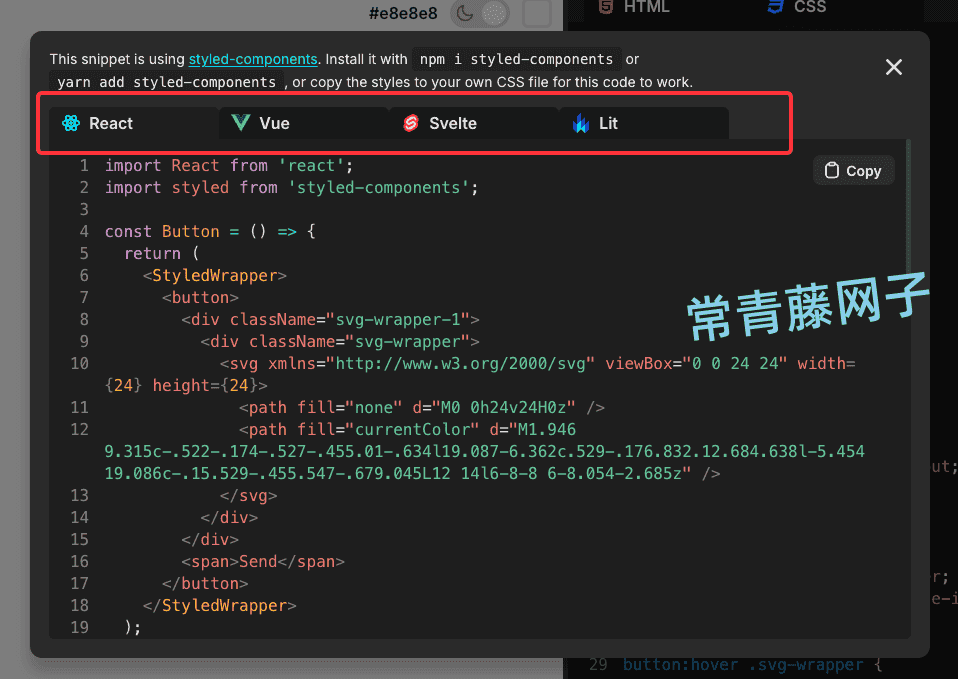Click the CSS3 logo icon
This screenshot has width=958, height=679.
(776, 7)
